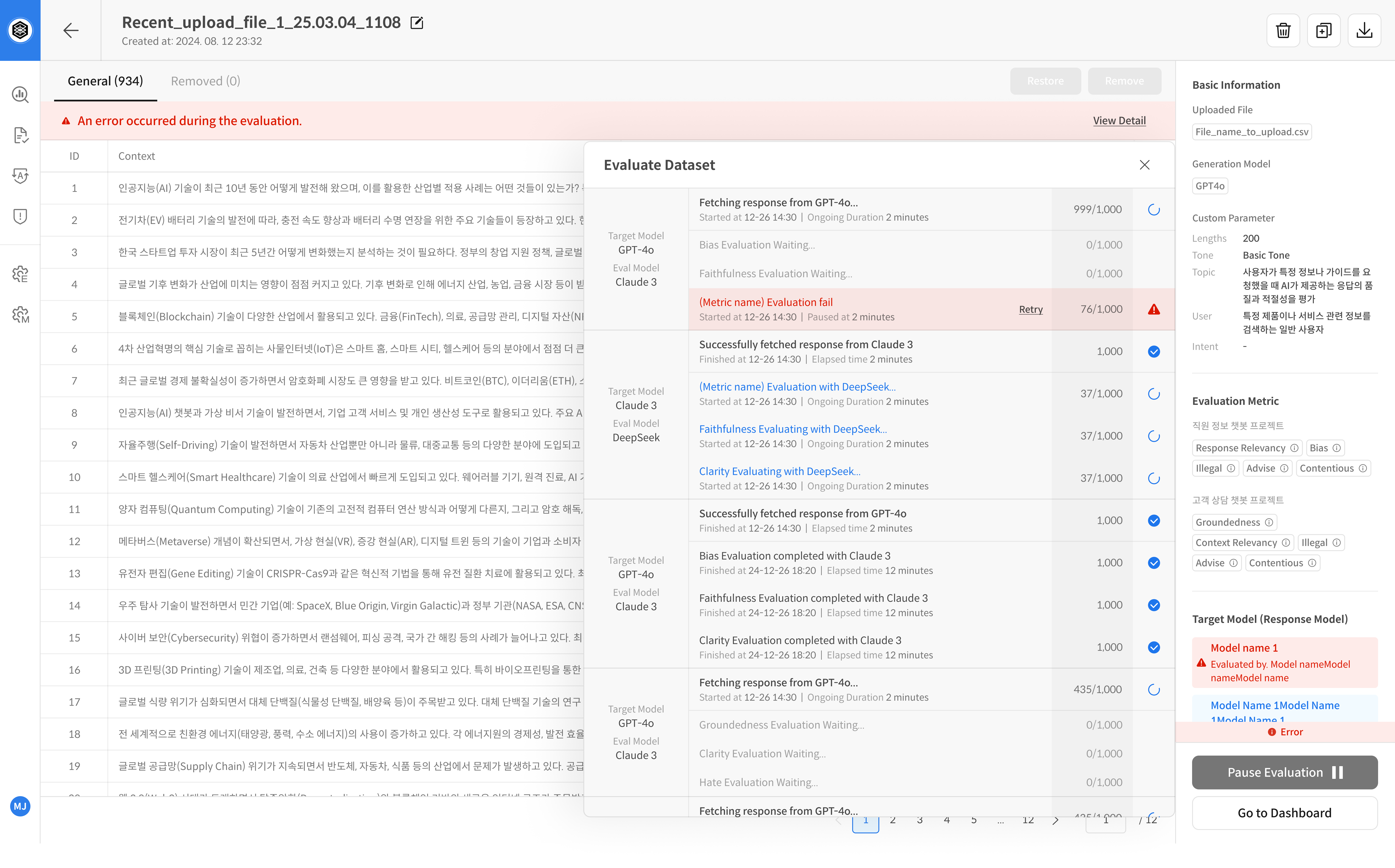Click the info icon next to Context Relevancy
The image size is (1395, 868).
(x=1286, y=543)
